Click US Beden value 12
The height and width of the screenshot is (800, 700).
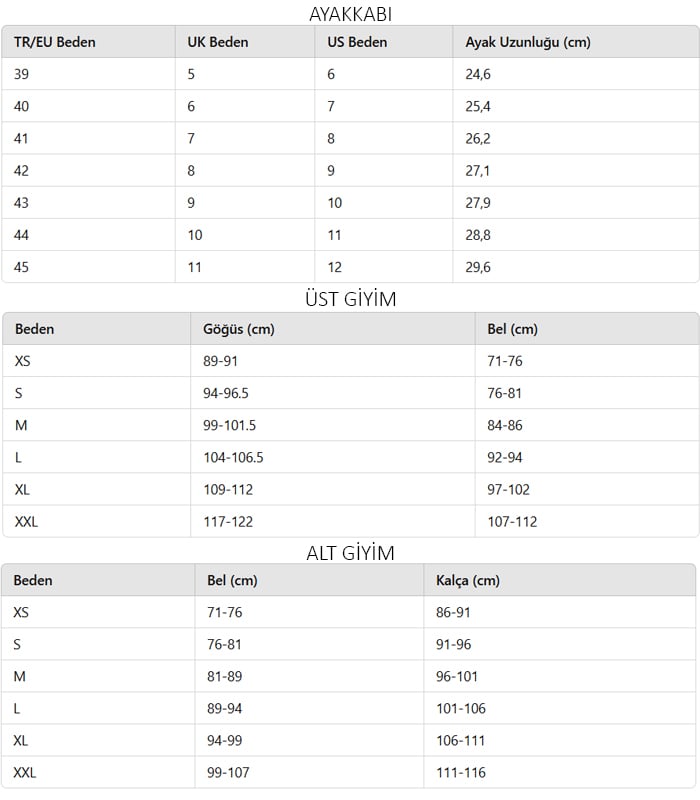coord(334,267)
